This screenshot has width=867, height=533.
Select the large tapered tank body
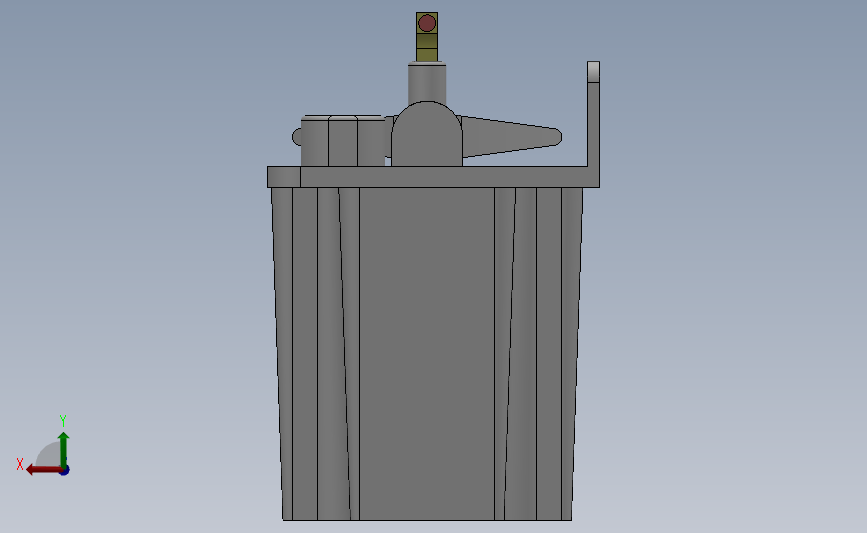427,354
